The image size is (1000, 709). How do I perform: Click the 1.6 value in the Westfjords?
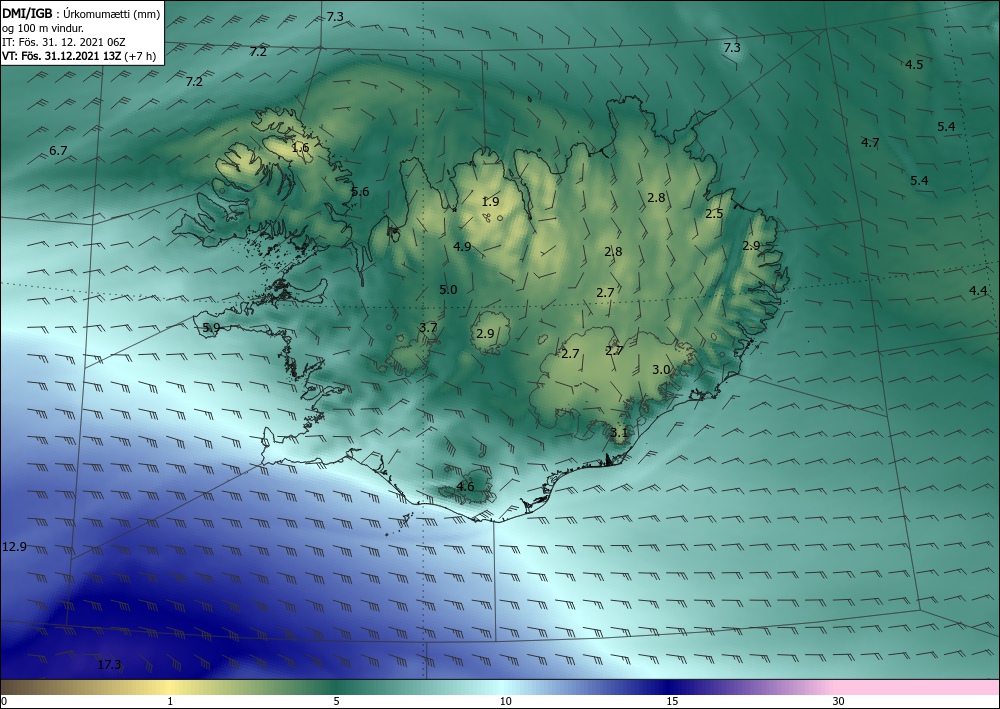point(300,148)
